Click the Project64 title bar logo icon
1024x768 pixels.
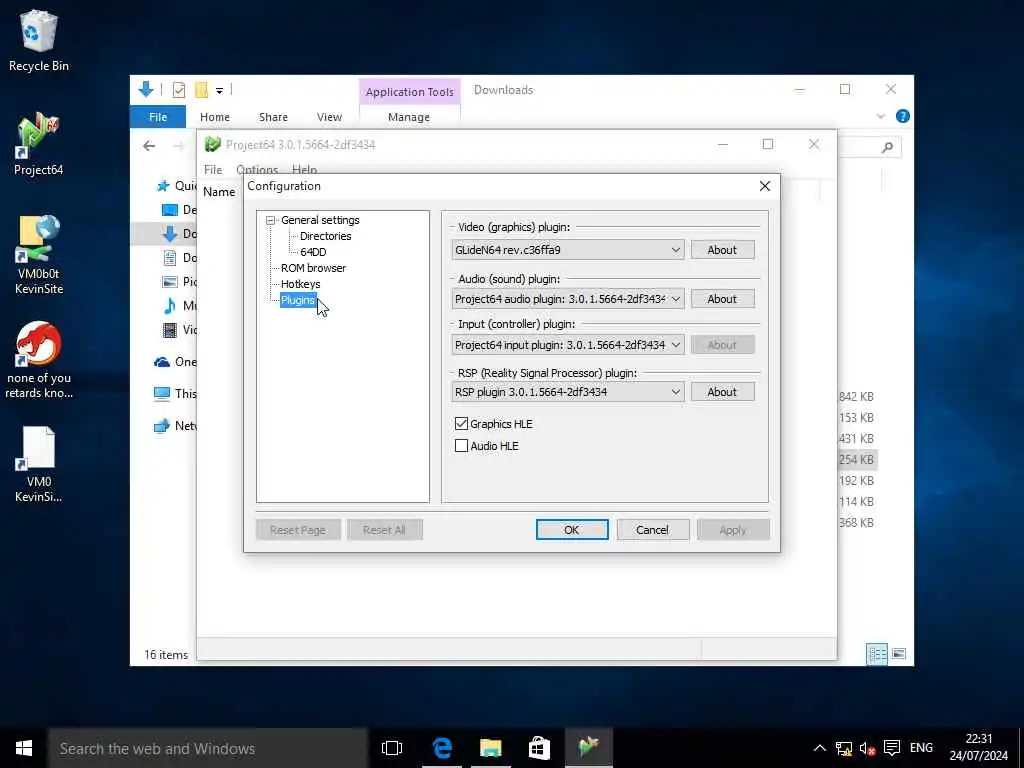pos(212,144)
